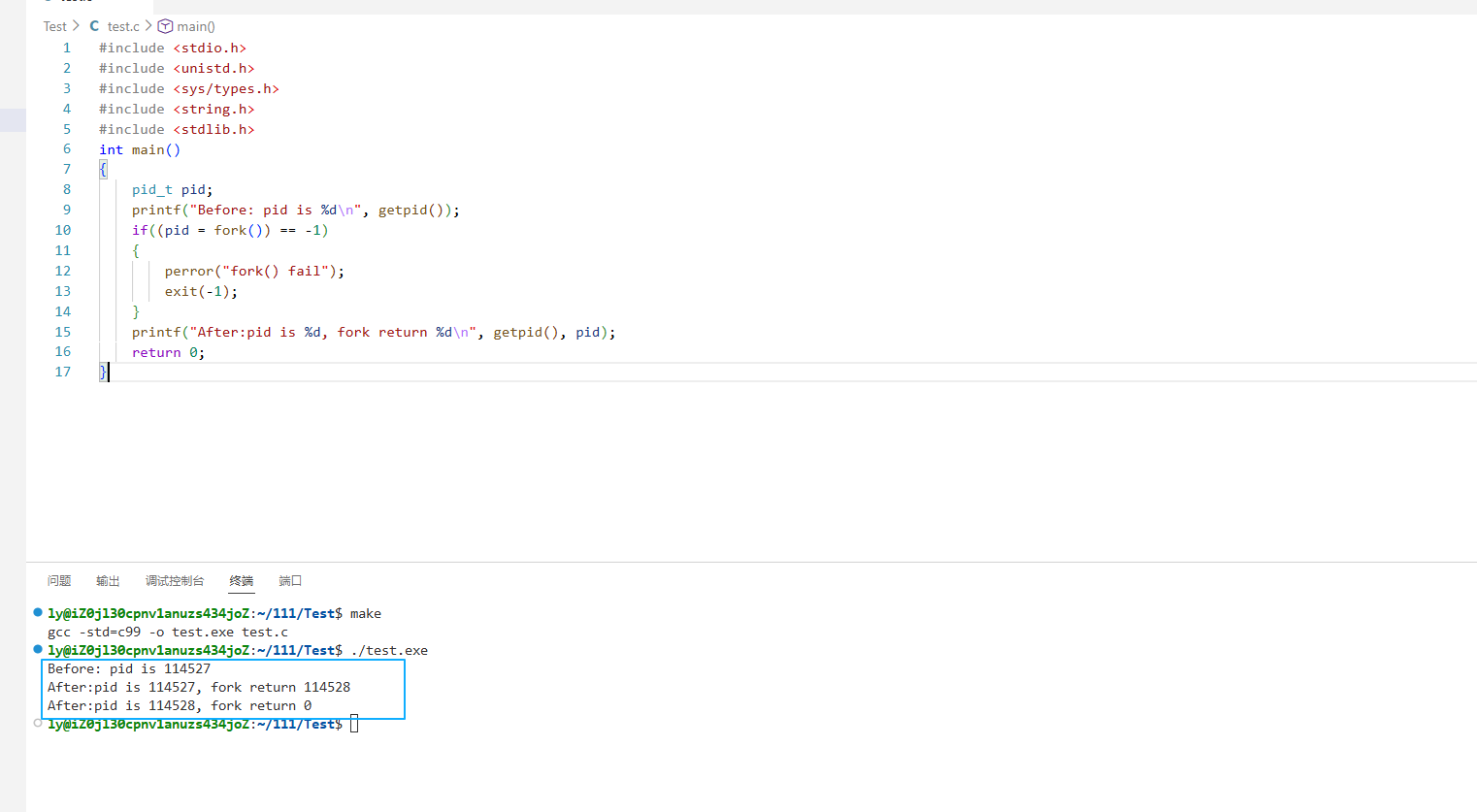Click the C file icon in breadcrumb
The width and height of the screenshot is (1477, 812).
[x=94, y=26]
